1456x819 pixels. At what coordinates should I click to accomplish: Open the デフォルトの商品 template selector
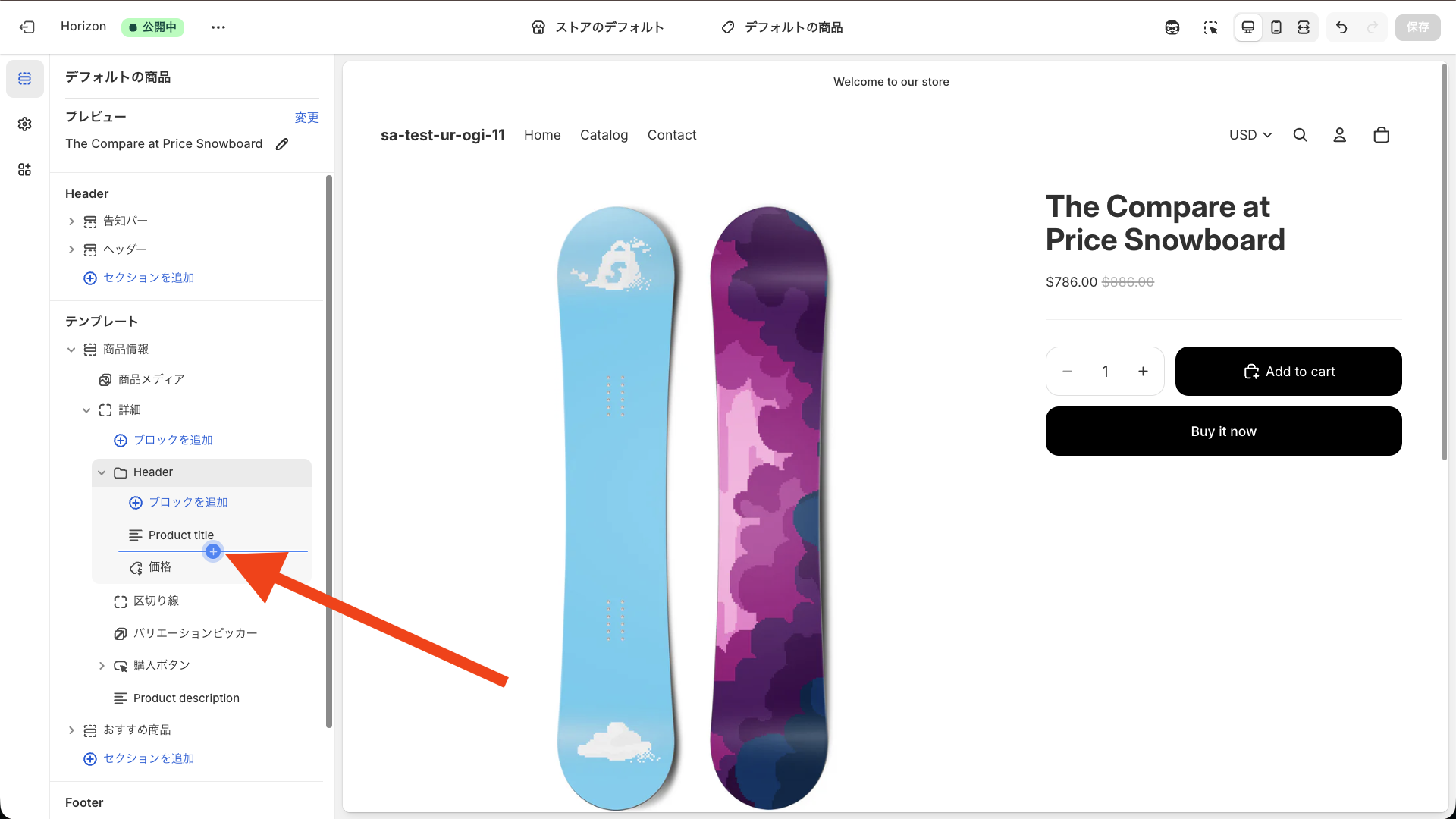[x=782, y=27]
